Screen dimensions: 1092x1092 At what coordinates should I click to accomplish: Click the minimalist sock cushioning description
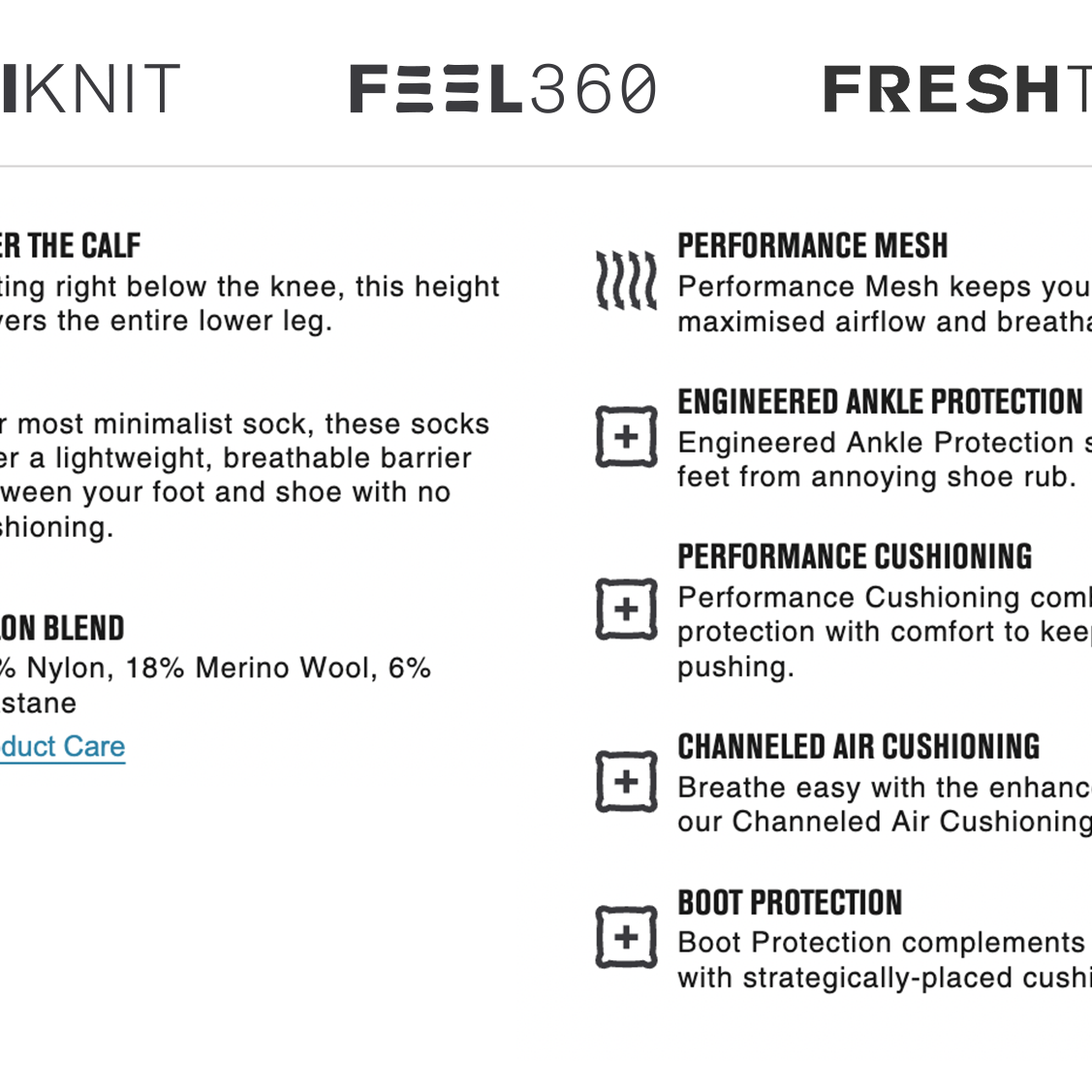tap(245, 476)
